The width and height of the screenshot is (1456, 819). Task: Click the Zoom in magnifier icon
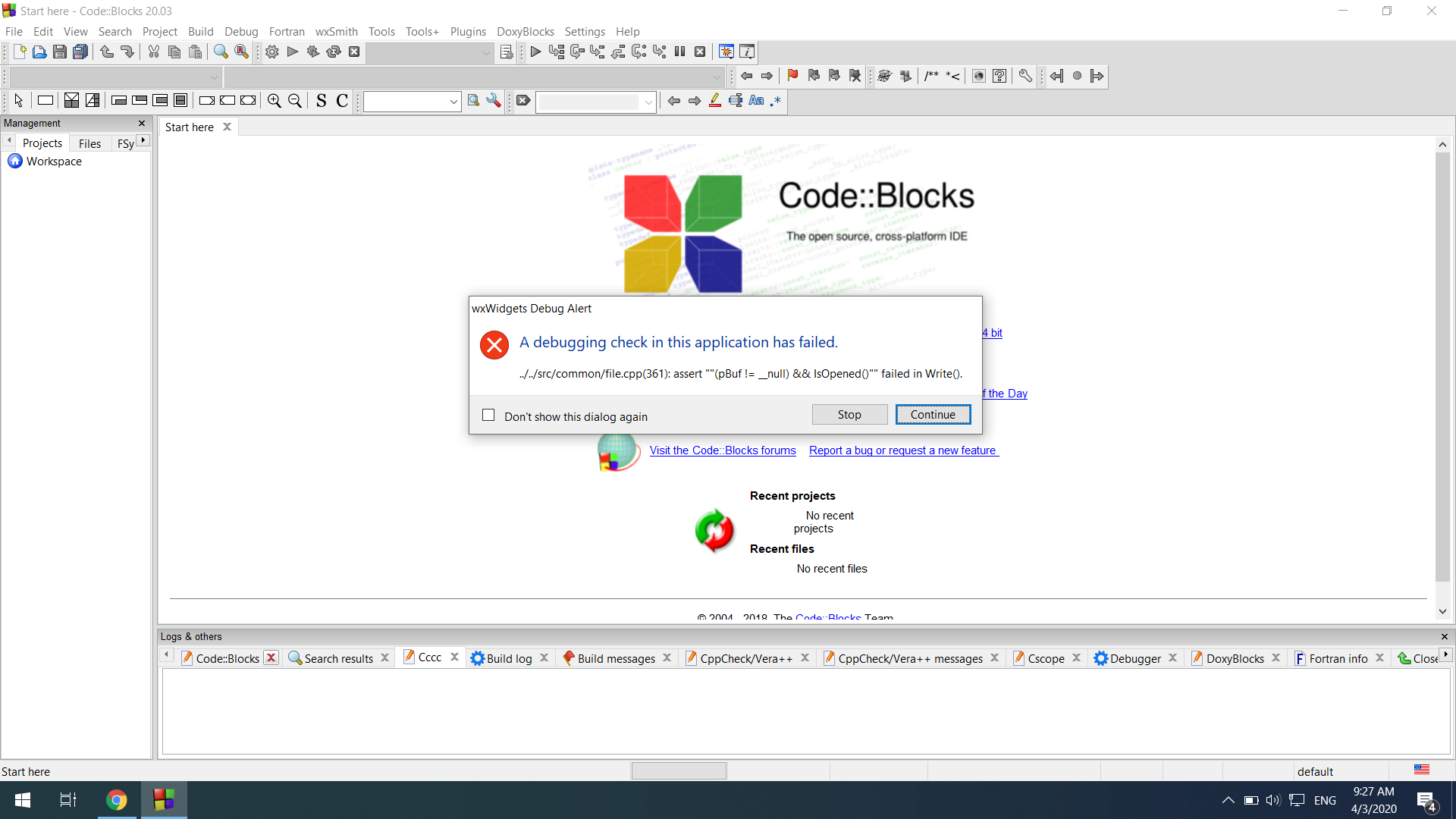point(274,101)
